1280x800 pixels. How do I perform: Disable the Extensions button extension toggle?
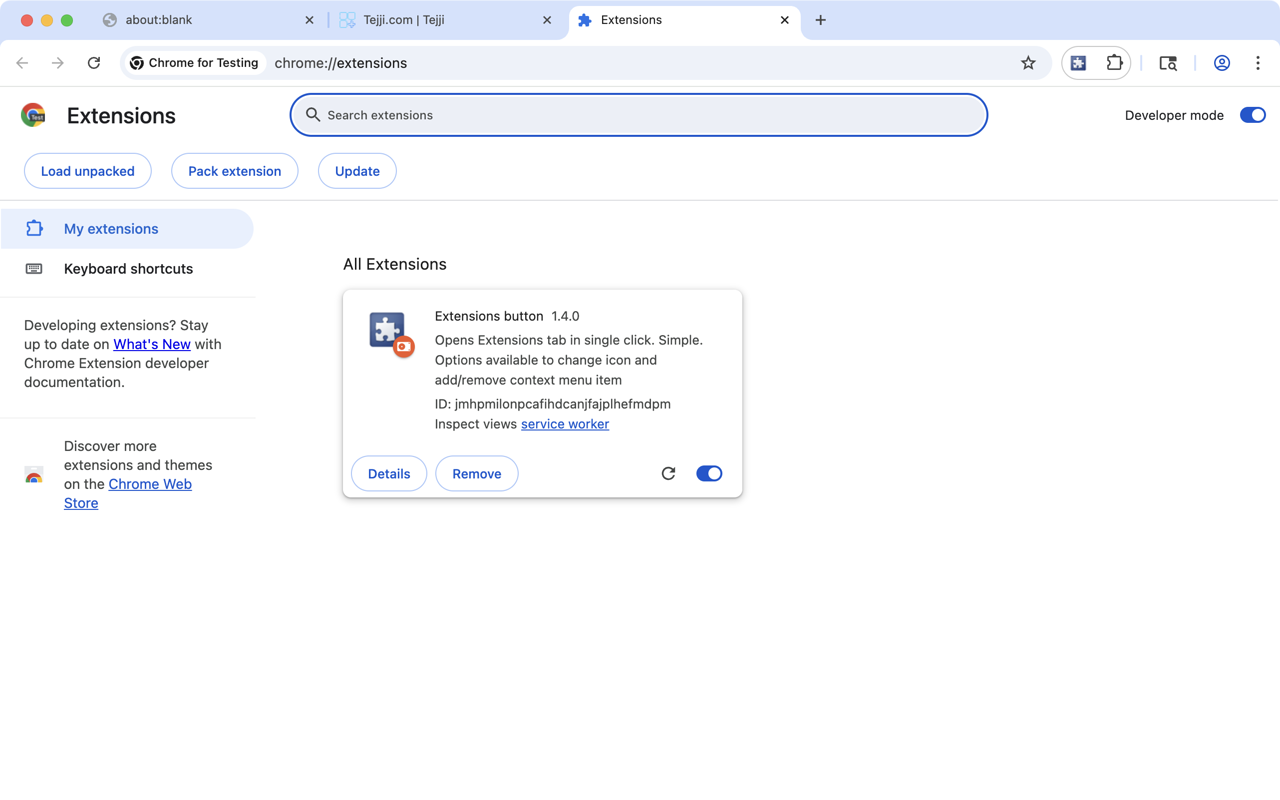pos(709,473)
